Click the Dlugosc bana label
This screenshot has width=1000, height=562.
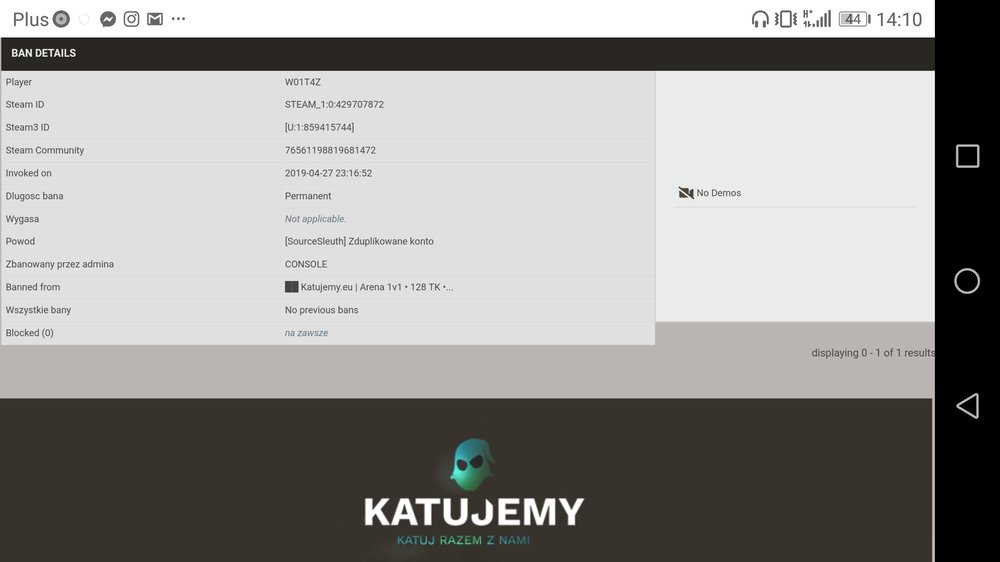pyautogui.click(x=34, y=196)
